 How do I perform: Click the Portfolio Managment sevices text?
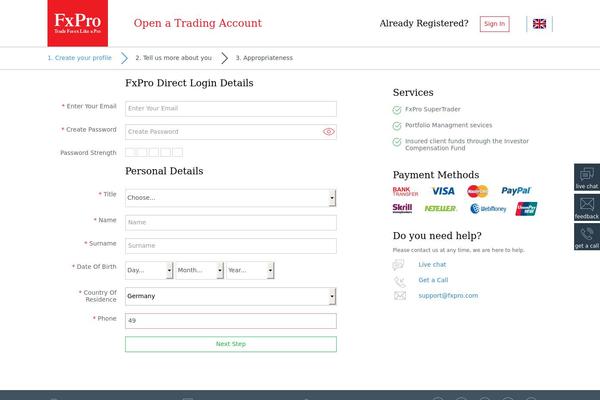coord(448,125)
